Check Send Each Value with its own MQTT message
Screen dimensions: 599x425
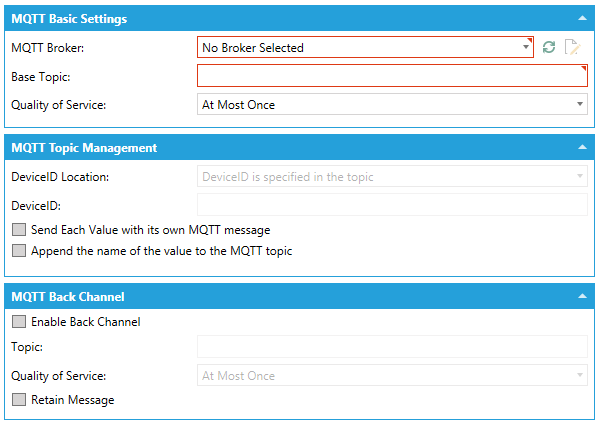19,230
